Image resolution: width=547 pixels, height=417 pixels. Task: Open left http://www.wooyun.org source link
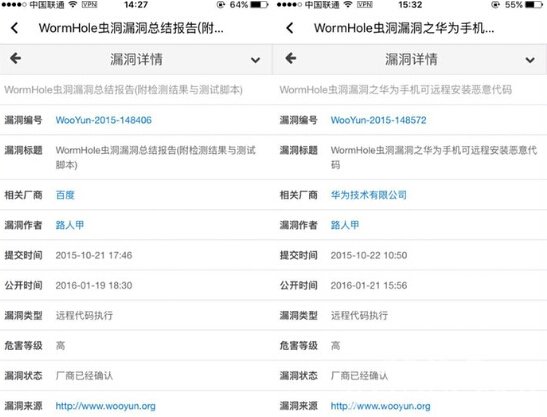(x=106, y=406)
